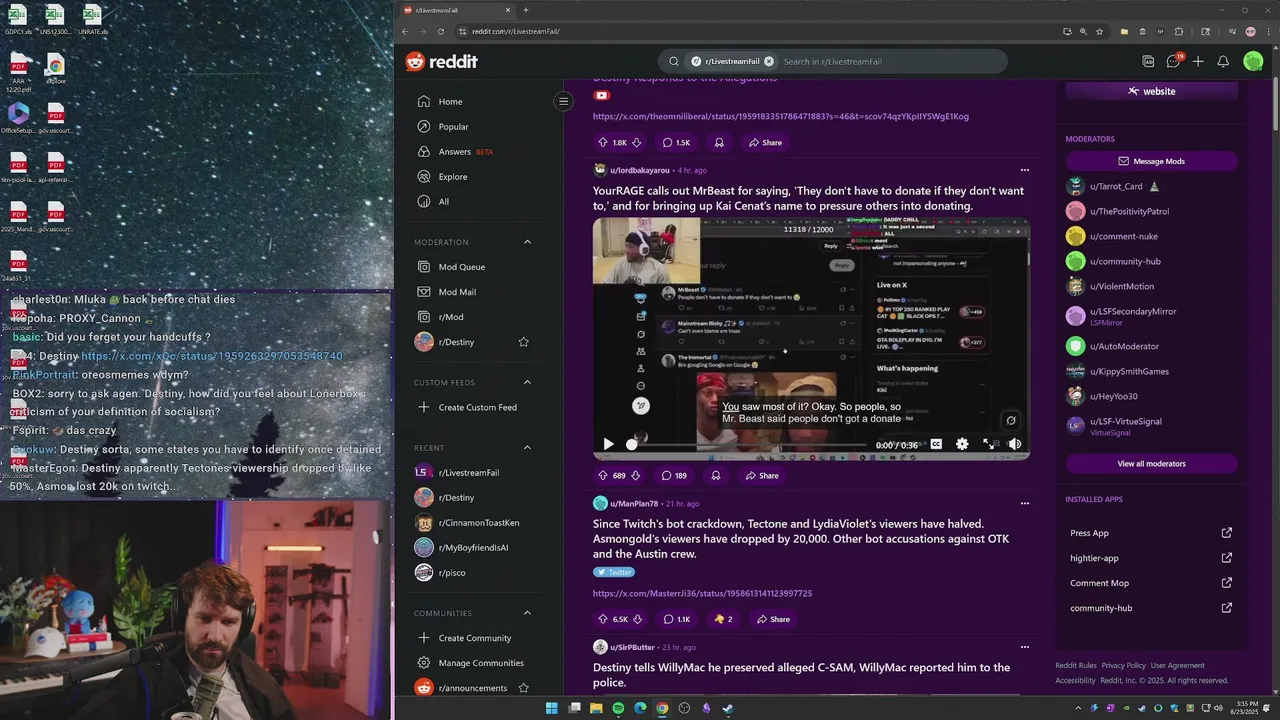Open u/AutoModerator moderator profile
The height and width of the screenshot is (720, 1280).
[1124, 346]
